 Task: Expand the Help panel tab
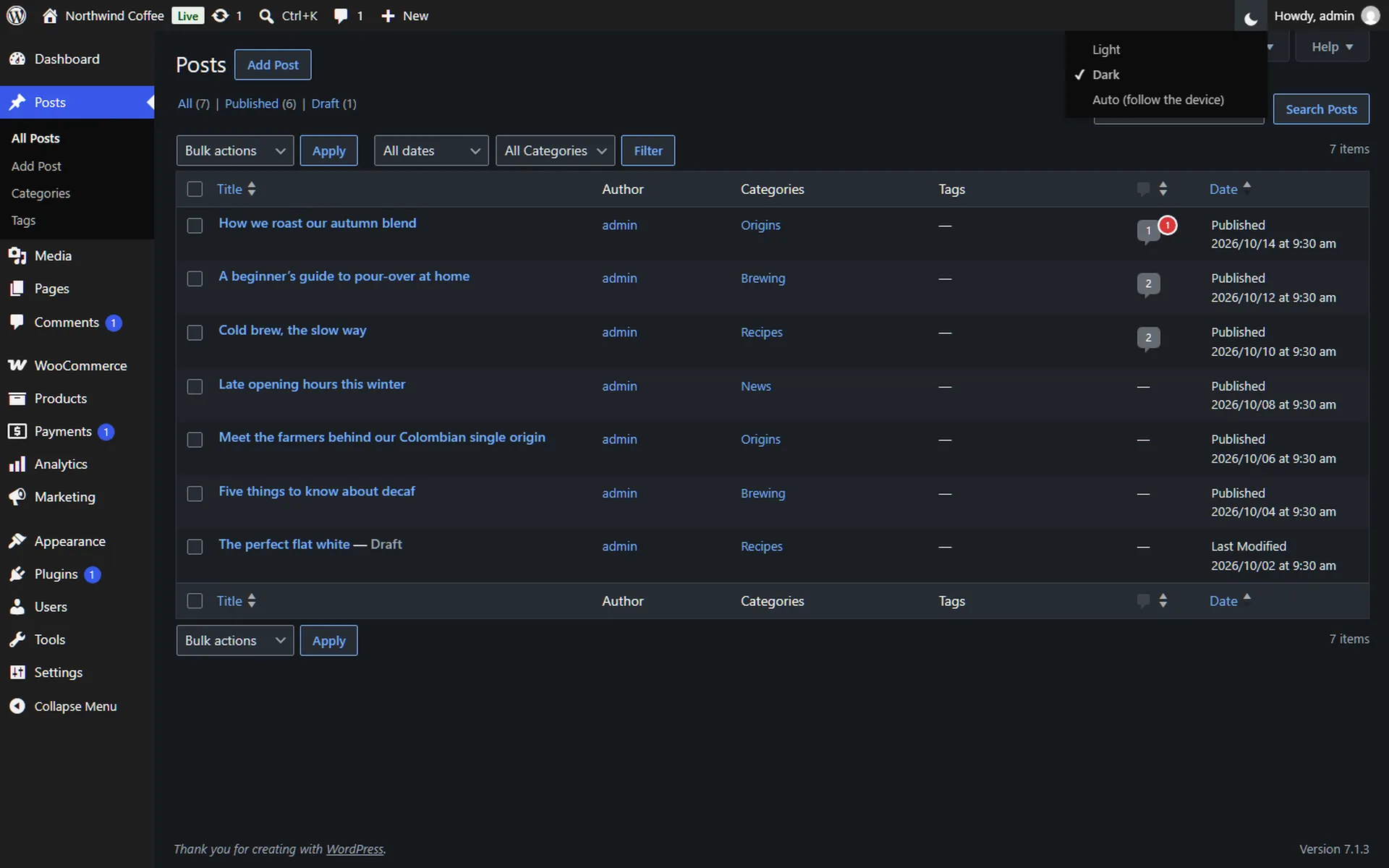point(1332,46)
